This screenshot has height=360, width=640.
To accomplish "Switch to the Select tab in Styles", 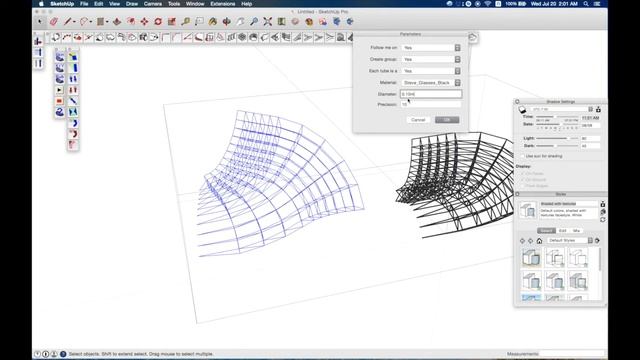I will coord(546,231).
